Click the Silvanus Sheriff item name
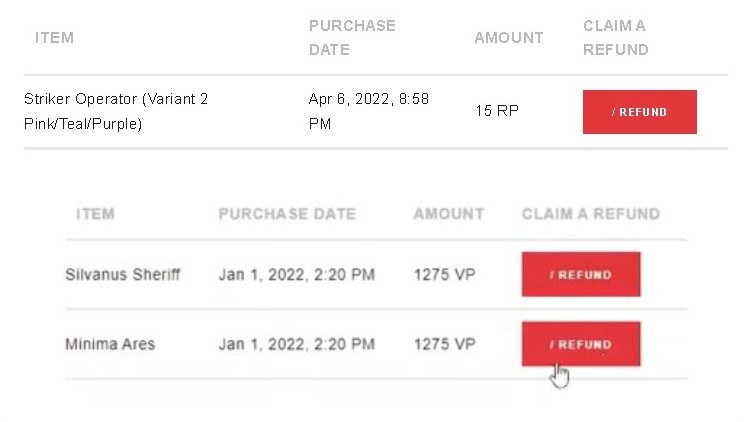 point(123,274)
